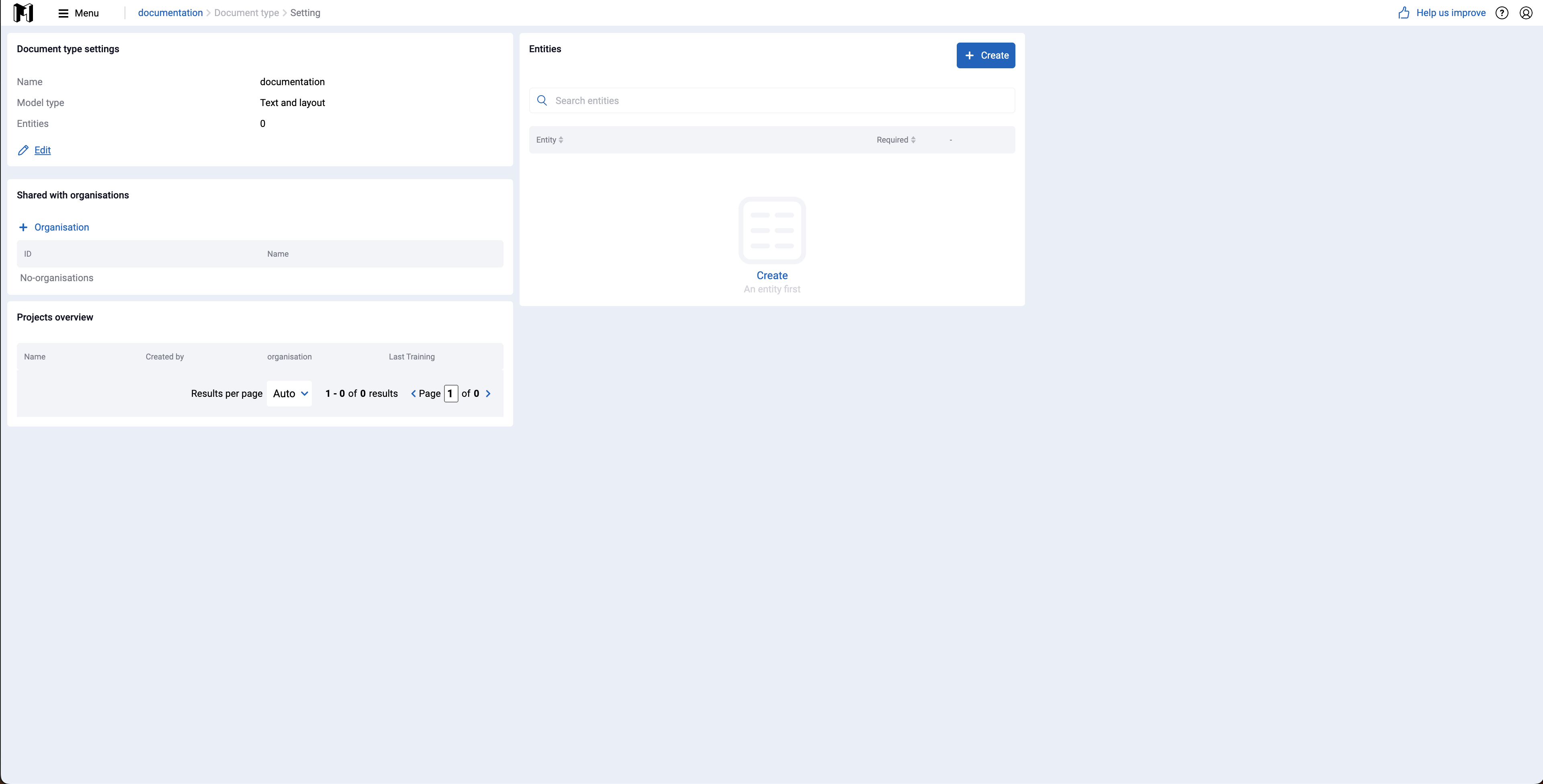Image resolution: width=1543 pixels, height=784 pixels.
Task: Open the user account profile icon
Action: 1526,12
